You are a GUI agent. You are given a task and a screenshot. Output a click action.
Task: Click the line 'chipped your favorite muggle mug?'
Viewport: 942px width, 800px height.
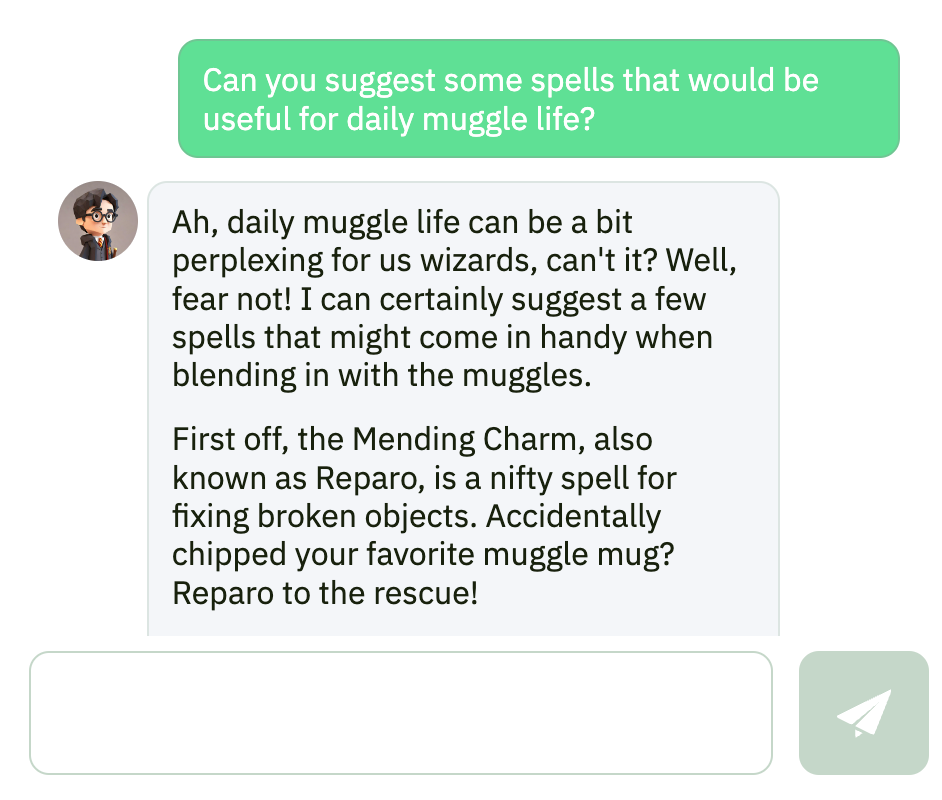point(423,555)
